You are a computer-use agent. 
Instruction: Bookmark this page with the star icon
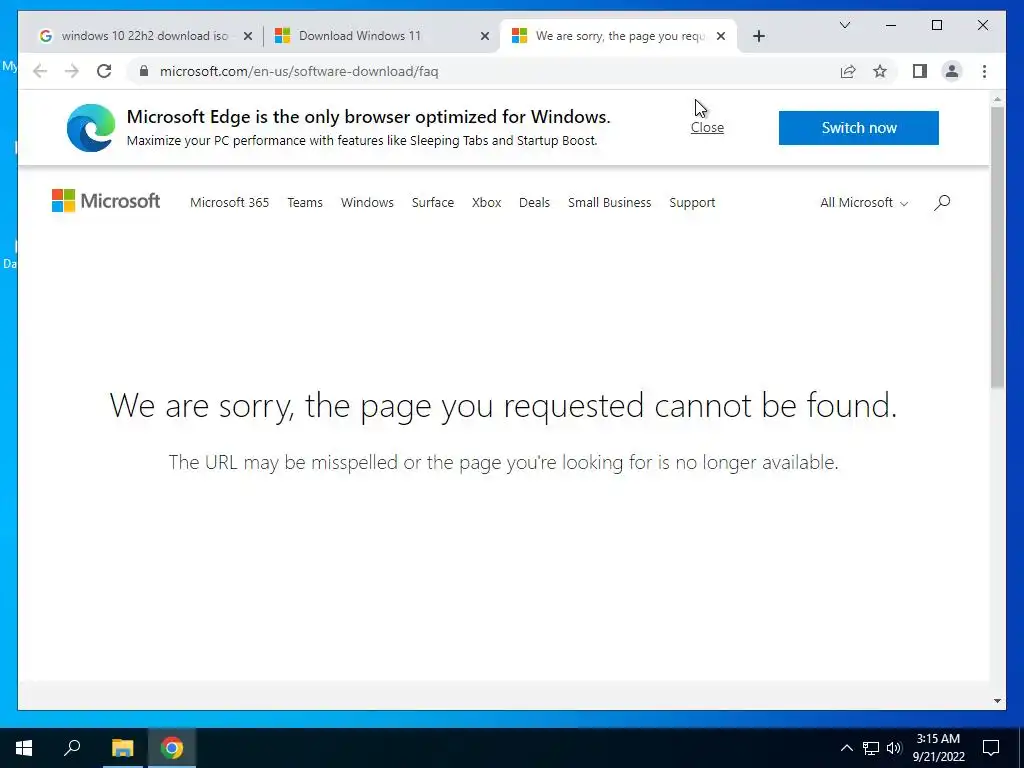tap(880, 71)
